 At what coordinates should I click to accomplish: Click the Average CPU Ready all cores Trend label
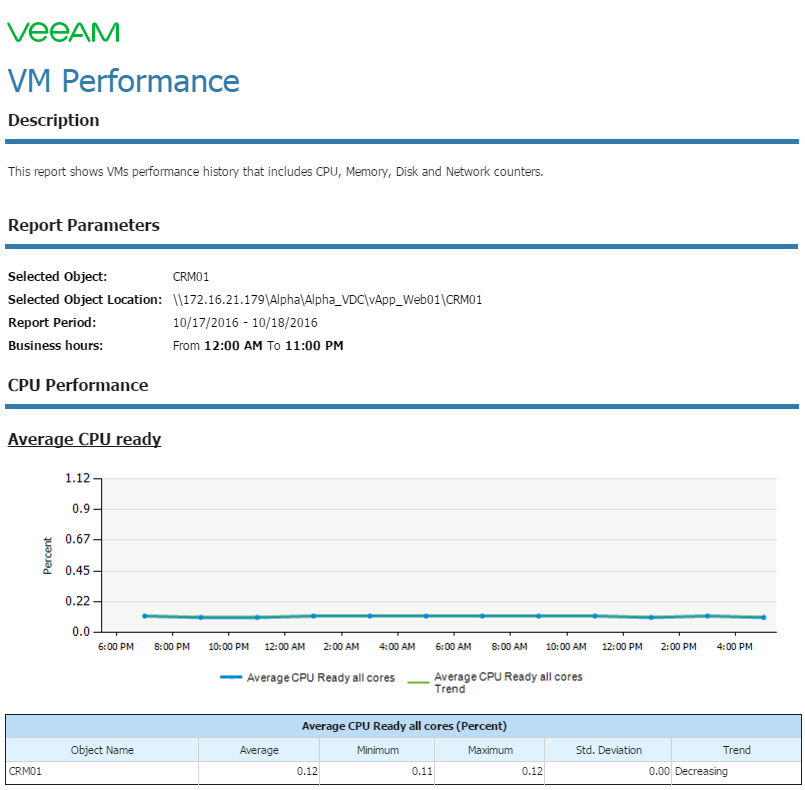pos(508,683)
